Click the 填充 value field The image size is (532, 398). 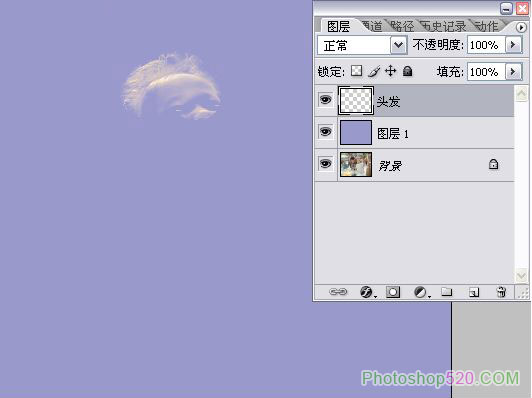[486, 72]
